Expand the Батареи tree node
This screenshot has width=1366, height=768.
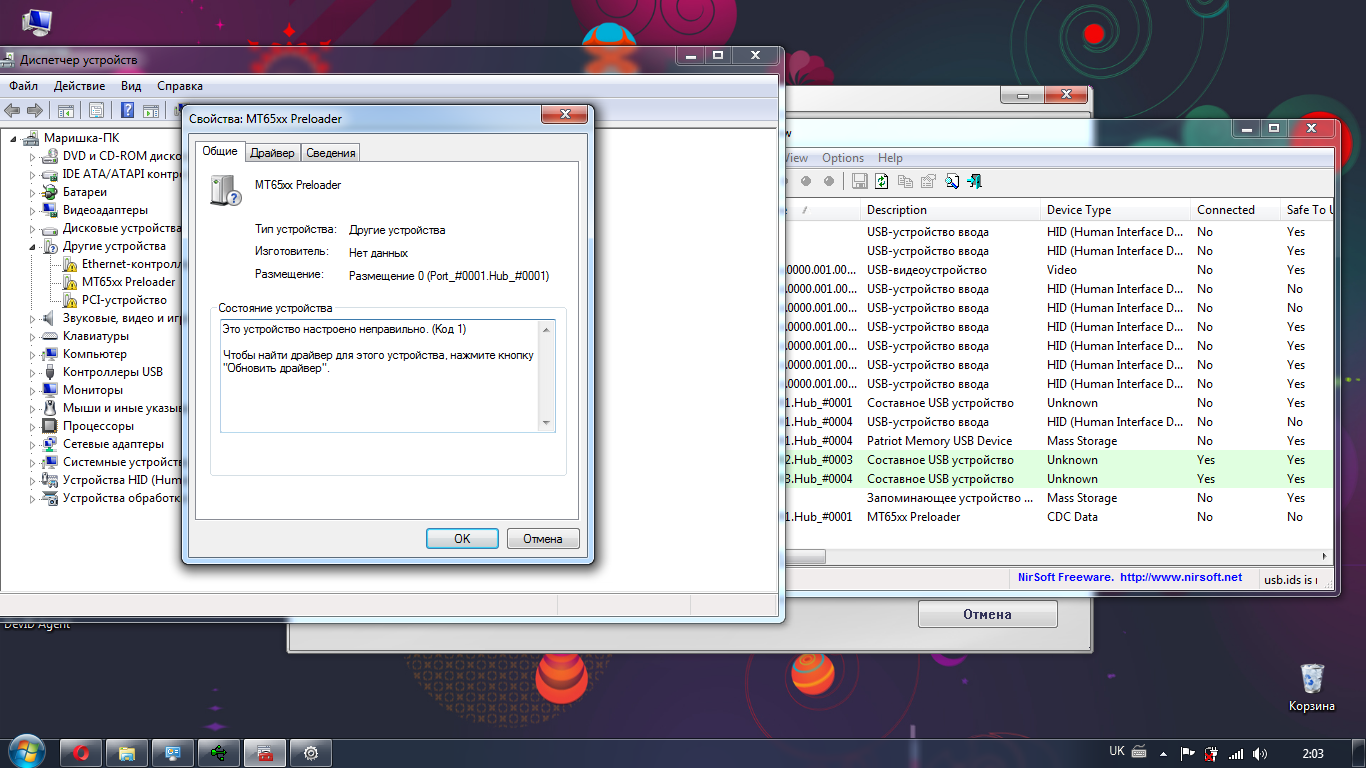pyautogui.click(x=32, y=193)
